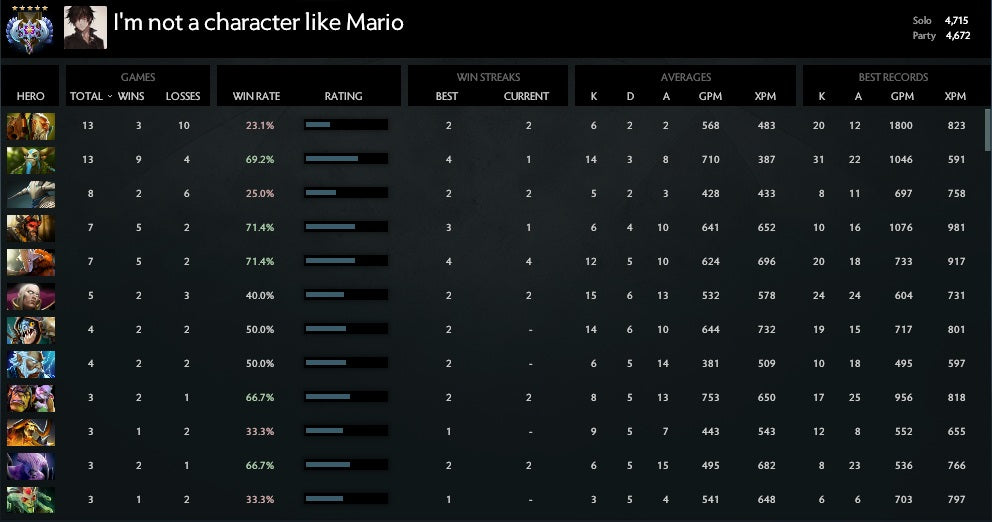Viewport: 992px width, 522px height.
Task: Sort by the LOSSES column header
Action: tap(183, 97)
